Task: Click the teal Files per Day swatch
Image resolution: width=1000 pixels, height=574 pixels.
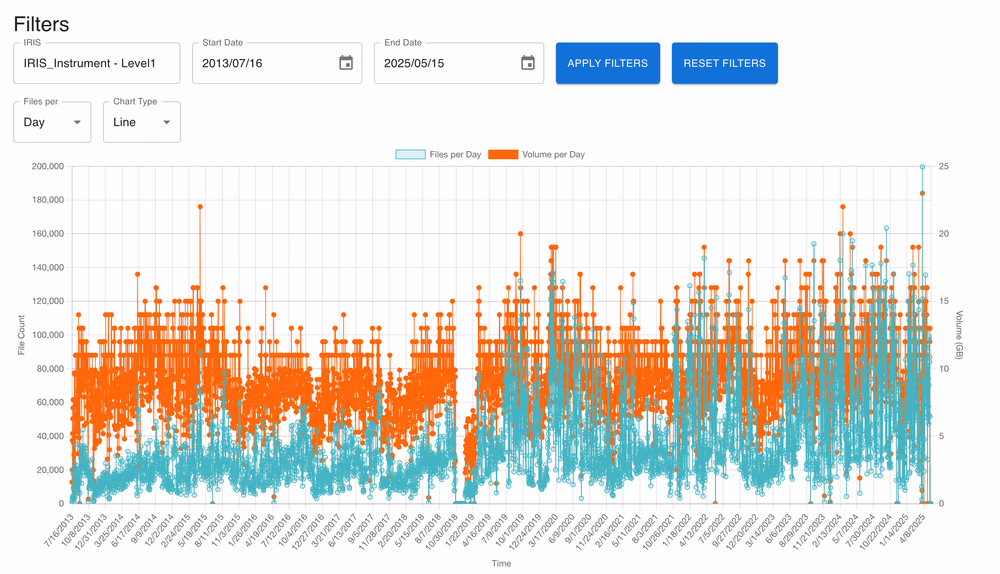Action: click(x=410, y=155)
